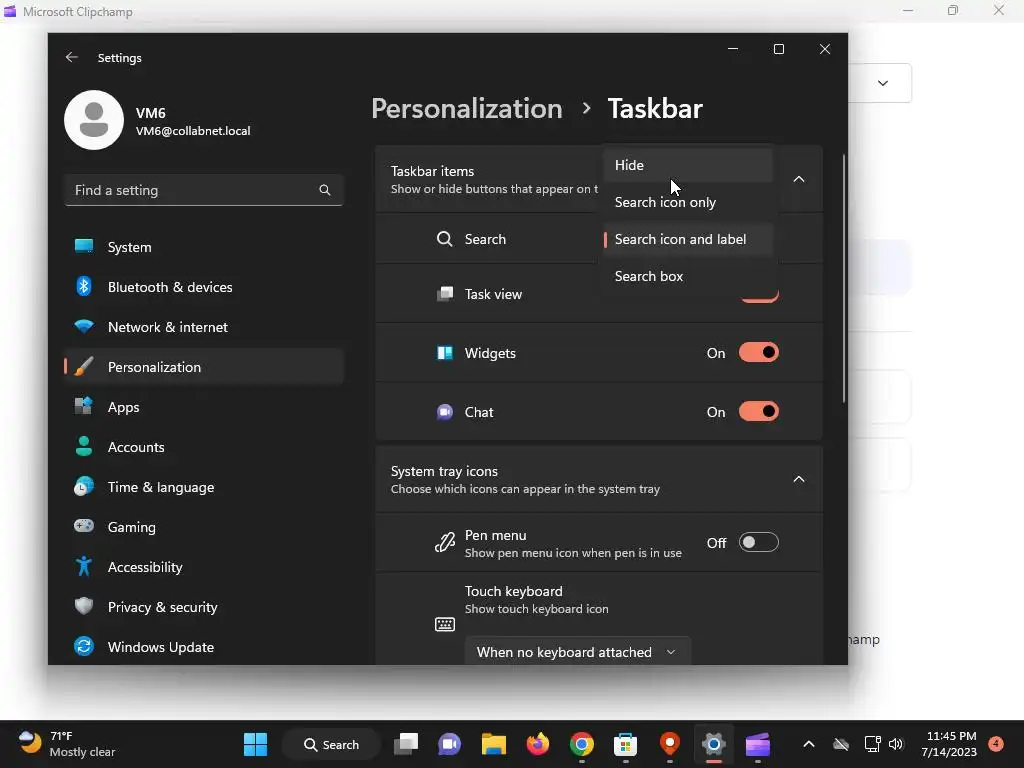Click the Find a setting search field
The image size is (1024, 768).
[204, 190]
